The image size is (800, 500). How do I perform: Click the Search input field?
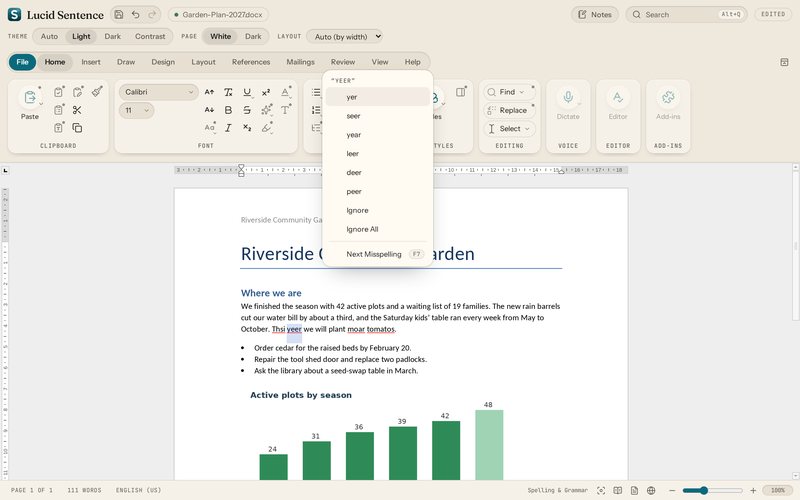tap(687, 14)
